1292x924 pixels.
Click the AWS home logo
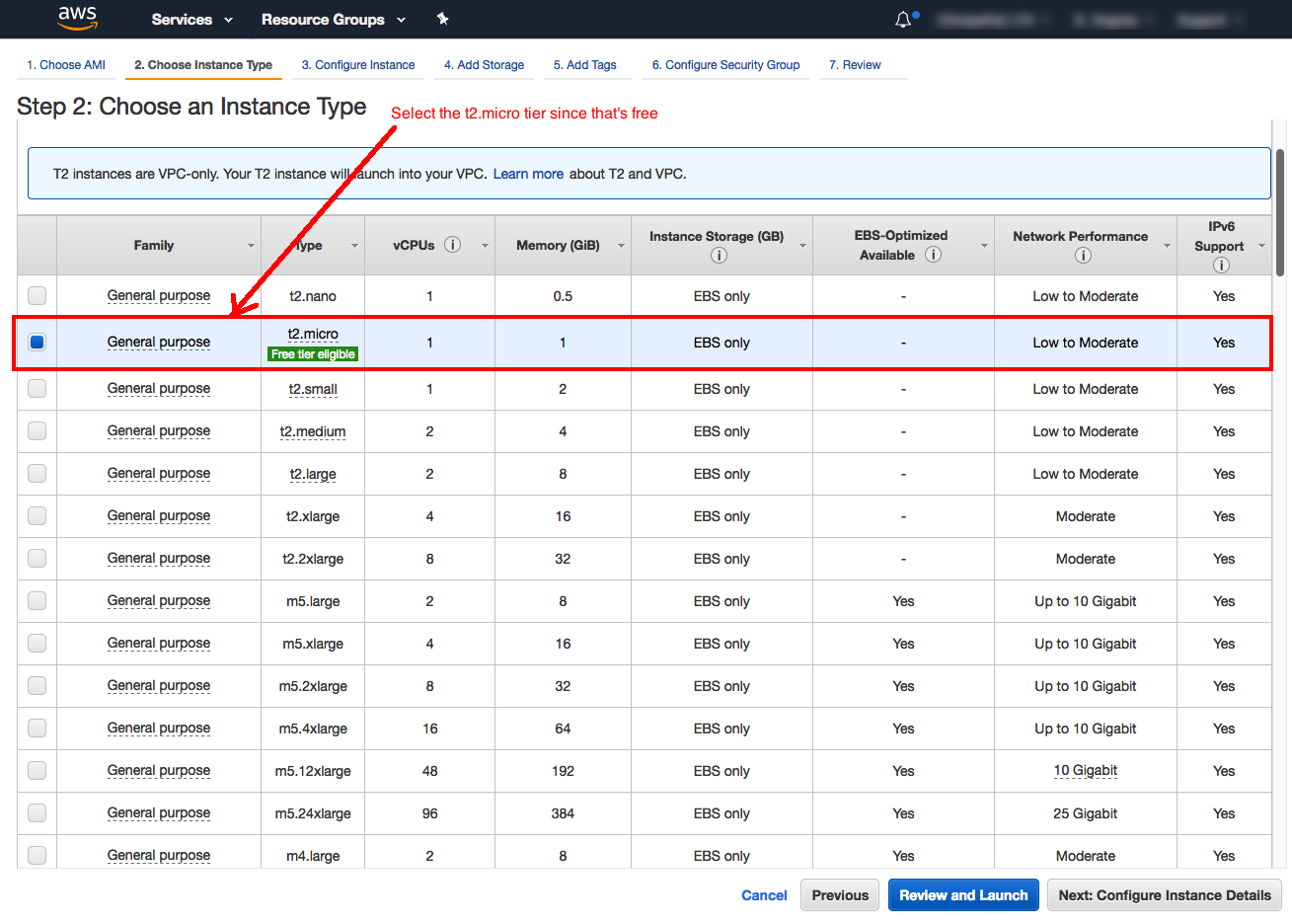(77, 19)
